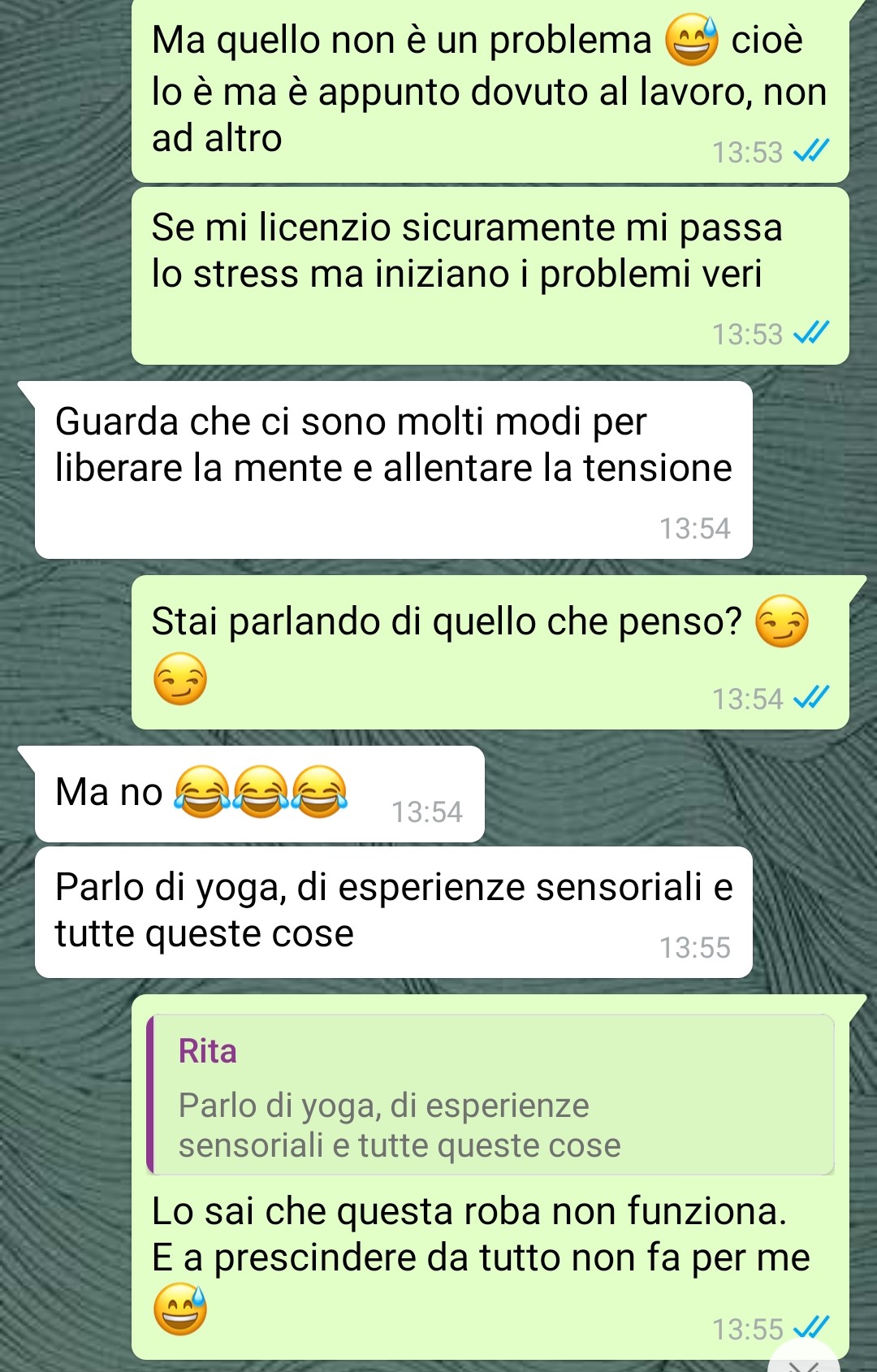Tap the 'Ma quello non è un problema' message
The height and width of the screenshot is (1372, 877).
click(490, 89)
